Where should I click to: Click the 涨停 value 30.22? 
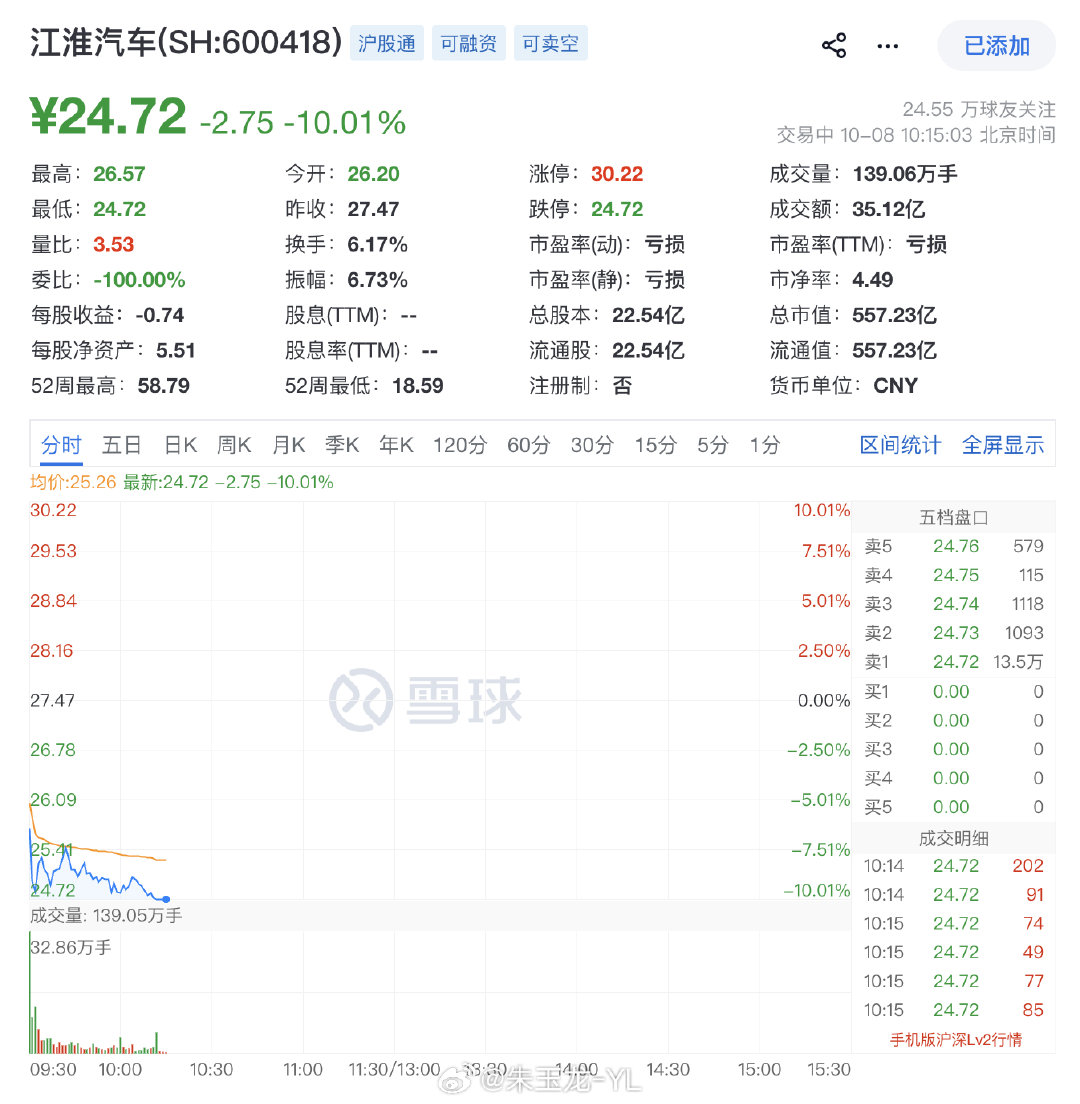click(x=617, y=174)
